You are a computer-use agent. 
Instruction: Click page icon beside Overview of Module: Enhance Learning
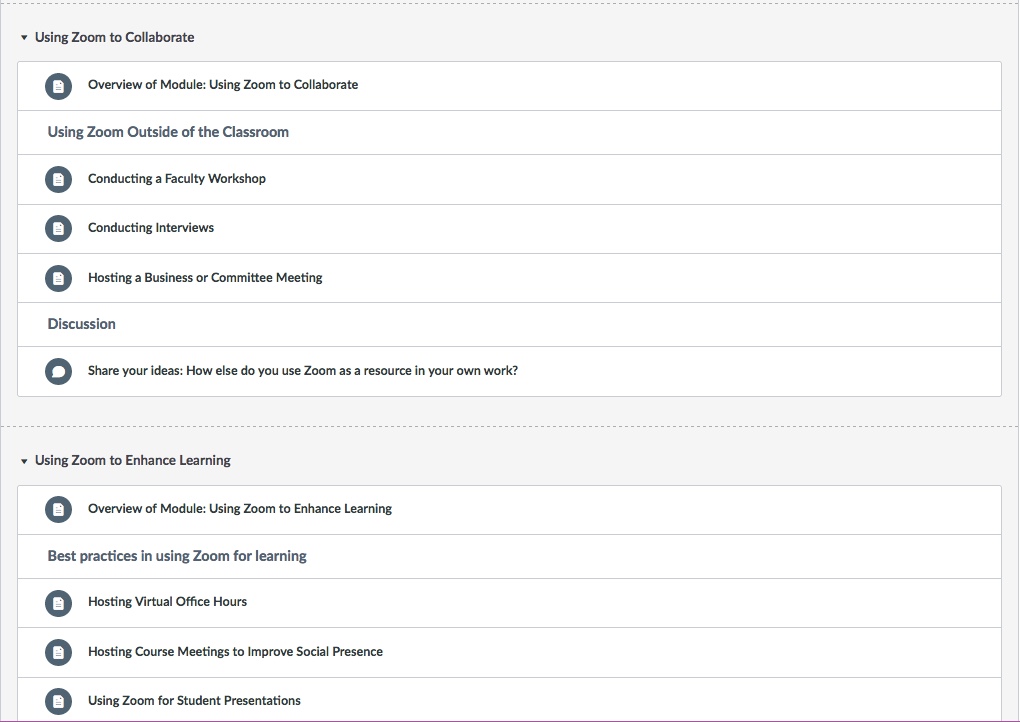coord(59,510)
